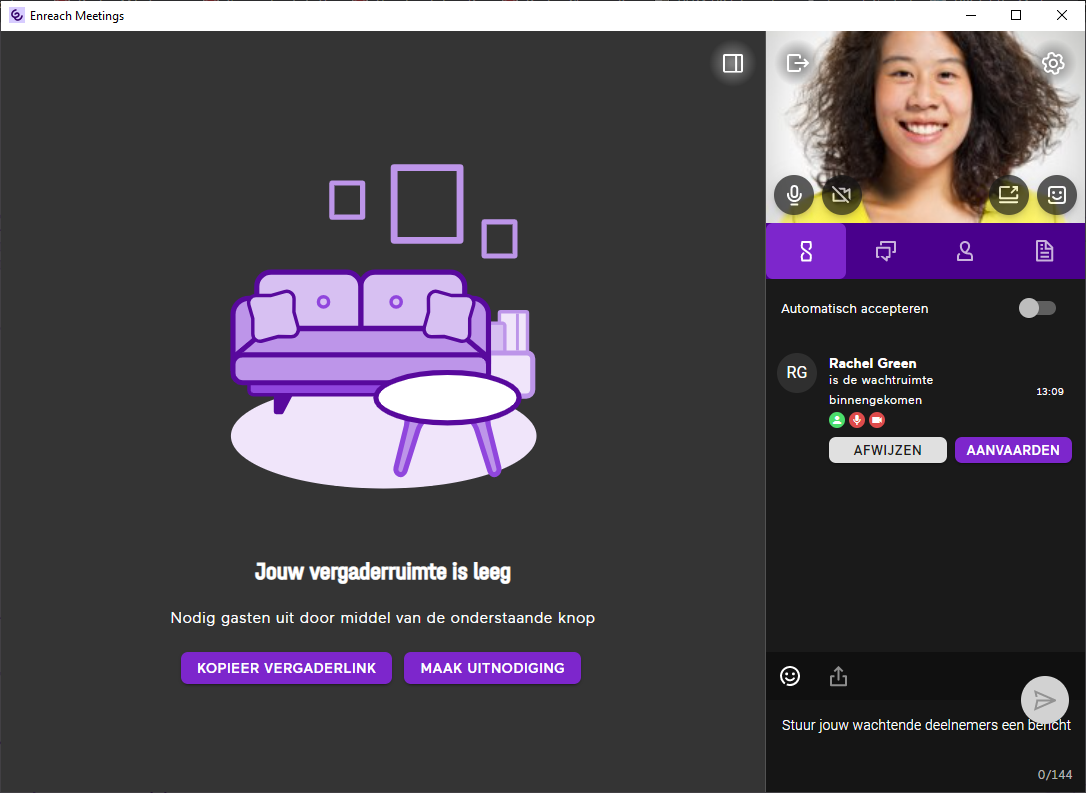Viewport: 1086px width, 793px height.
Task: Open emoji picker in message bar
Action: (790, 677)
